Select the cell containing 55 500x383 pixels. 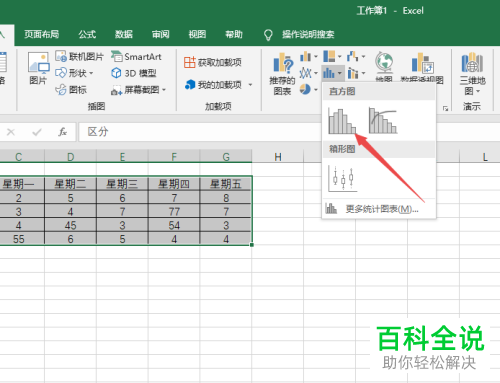point(19,239)
